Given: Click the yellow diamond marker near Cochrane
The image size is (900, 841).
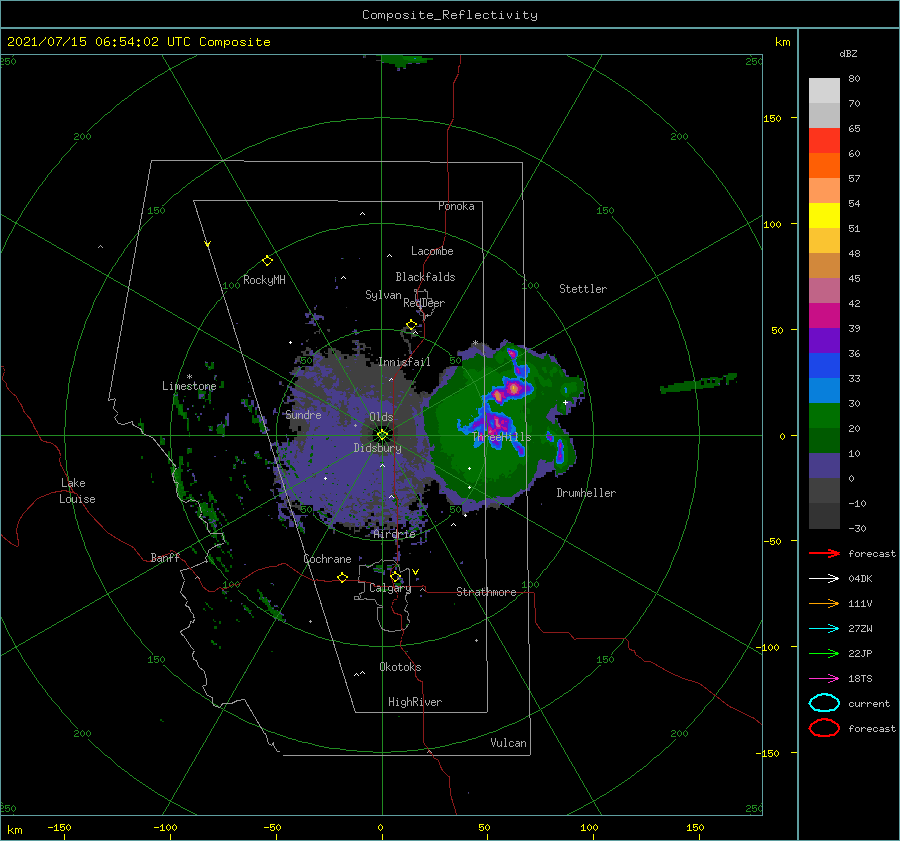Looking at the screenshot, I should click(343, 577).
